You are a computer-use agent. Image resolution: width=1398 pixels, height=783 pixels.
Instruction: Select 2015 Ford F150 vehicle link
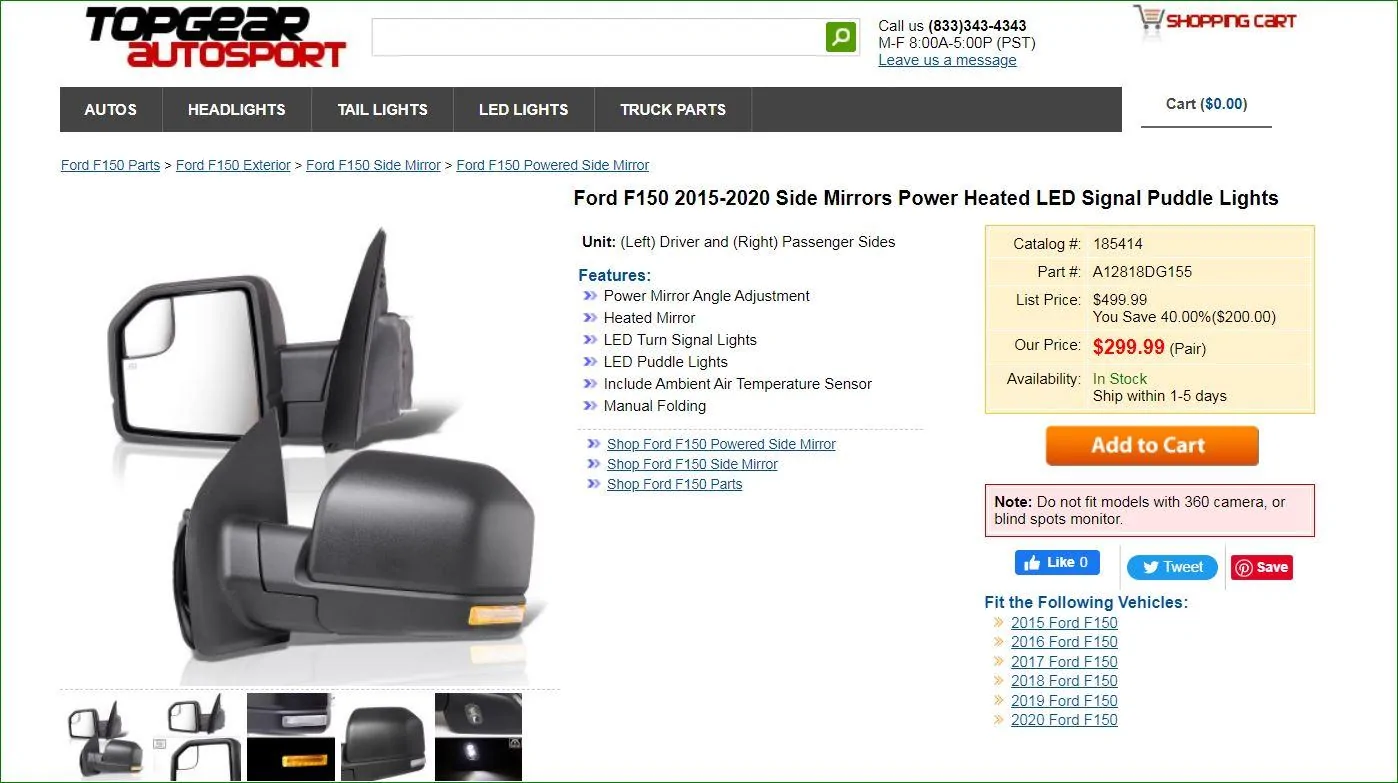[1064, 622]
